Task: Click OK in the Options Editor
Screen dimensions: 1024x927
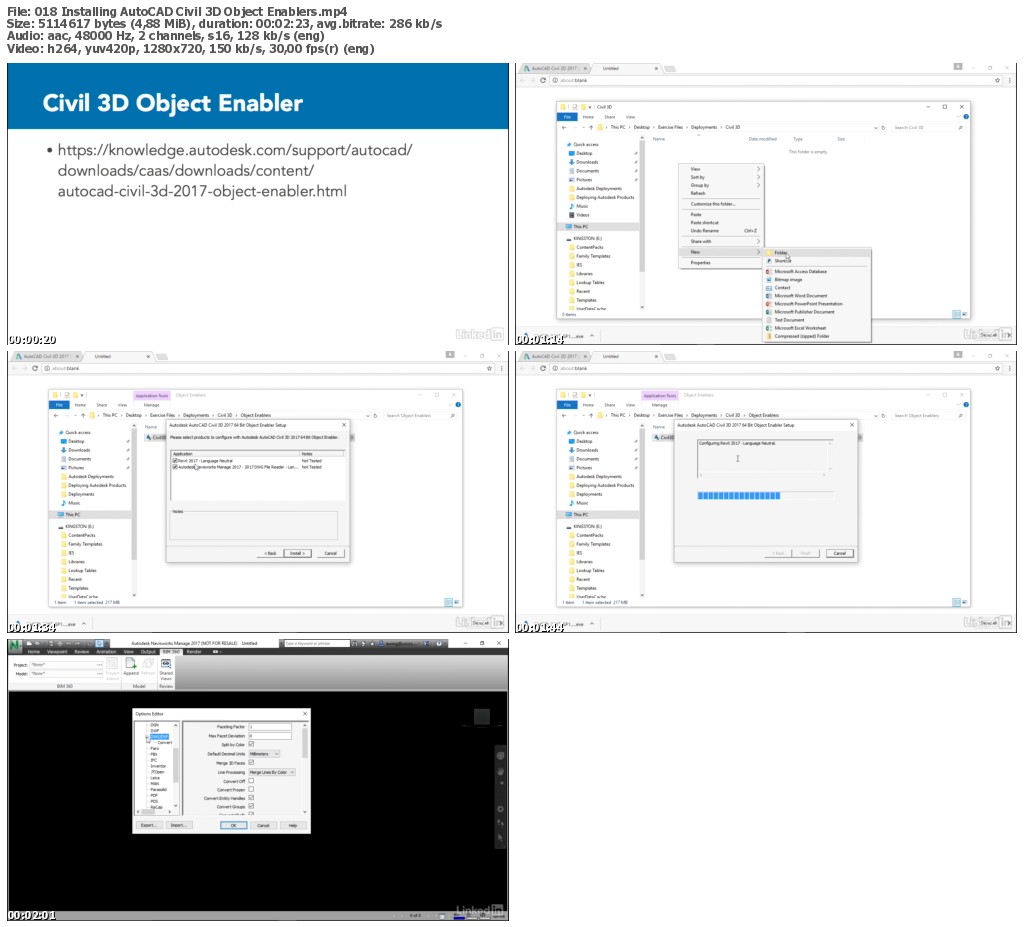Action: tap(233, 826)
